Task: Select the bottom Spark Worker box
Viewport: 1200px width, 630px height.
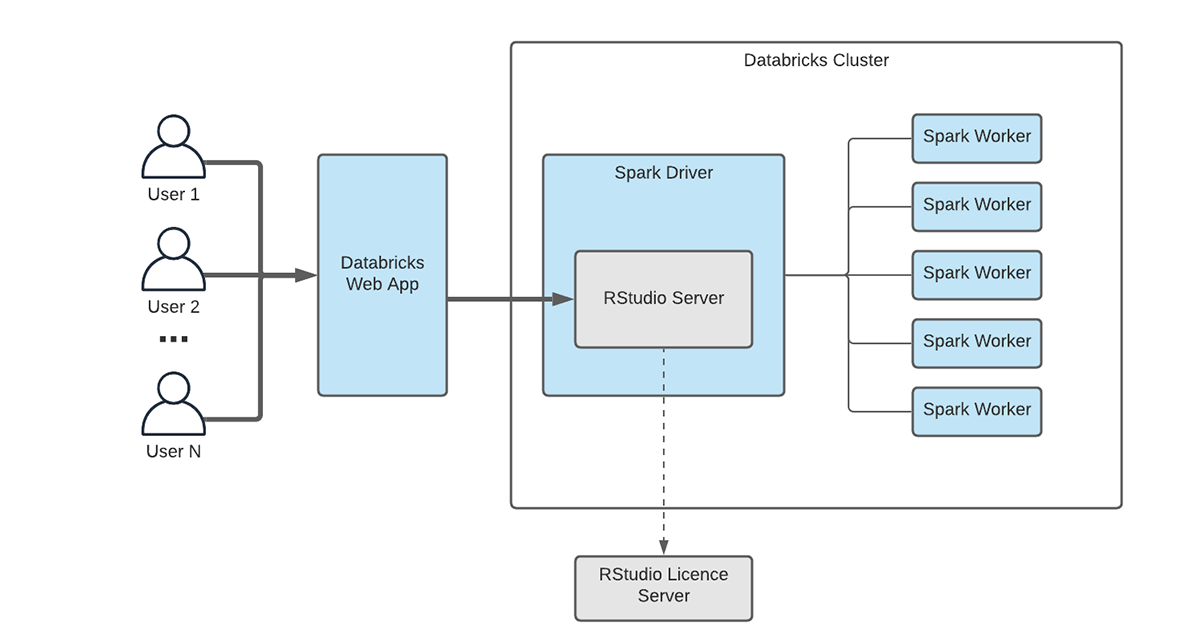Action: click(x=977, y=411)
